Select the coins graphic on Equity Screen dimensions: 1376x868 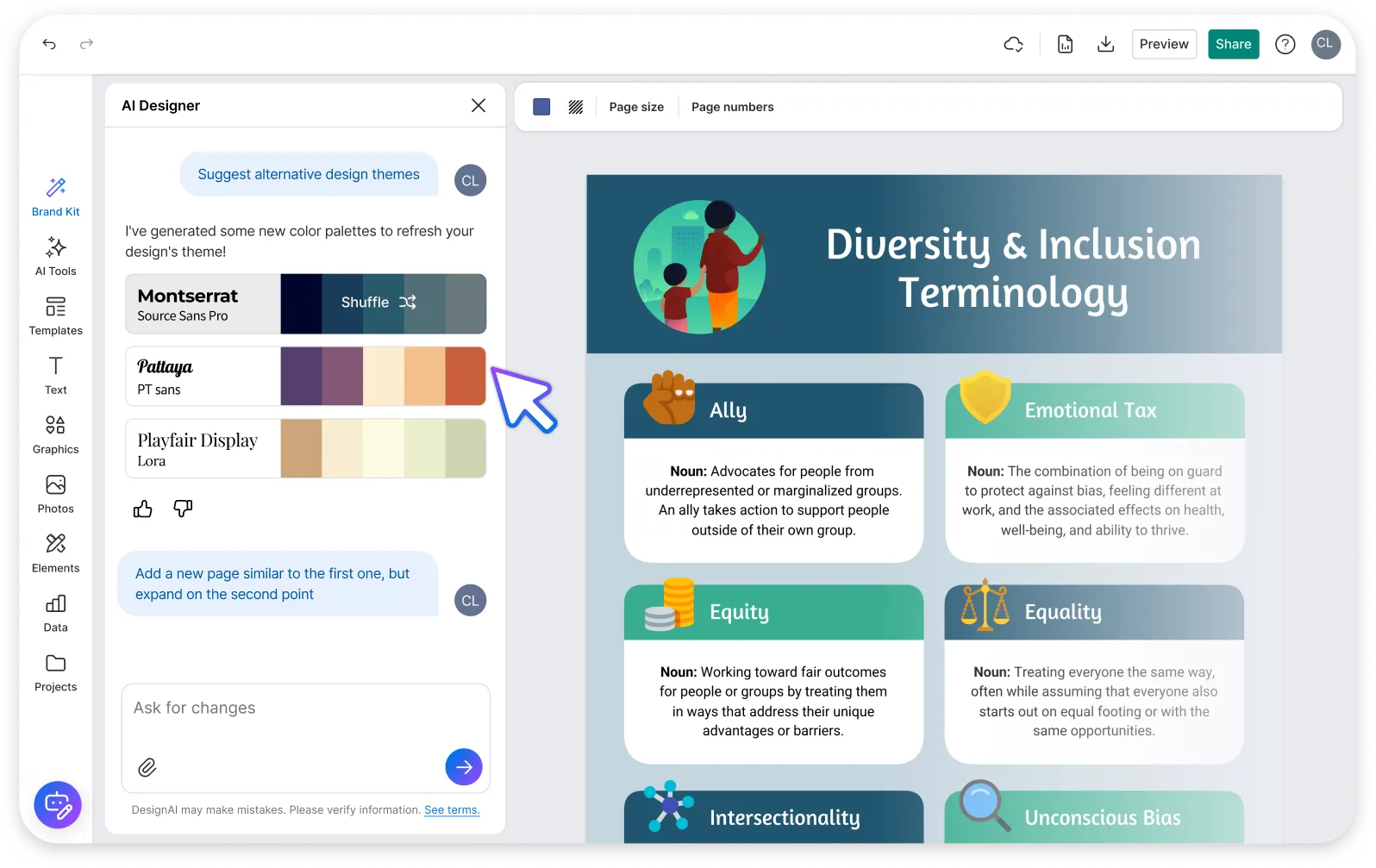[670, 604]
